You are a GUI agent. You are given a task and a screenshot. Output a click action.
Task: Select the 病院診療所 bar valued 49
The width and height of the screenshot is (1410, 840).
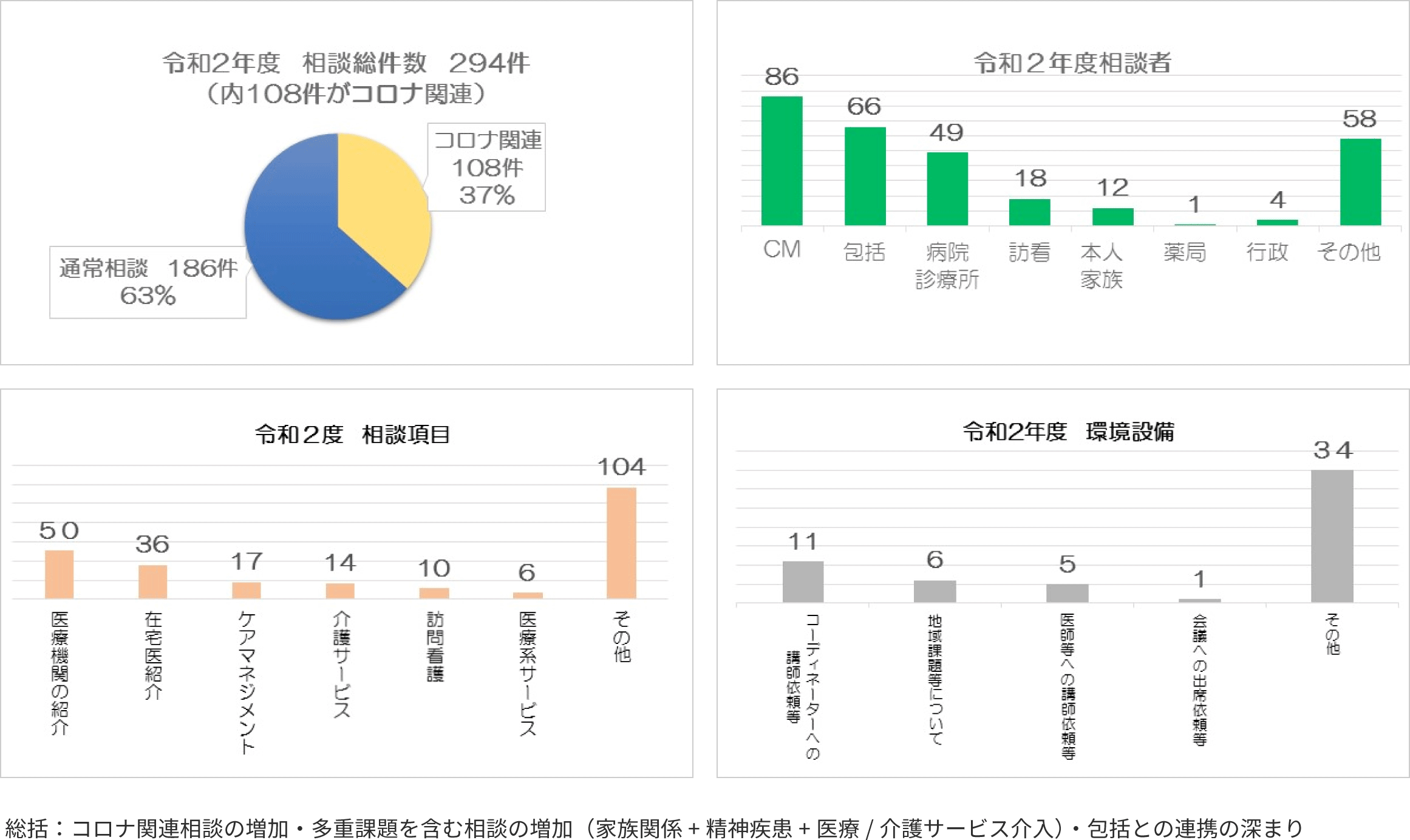point(947,189)
